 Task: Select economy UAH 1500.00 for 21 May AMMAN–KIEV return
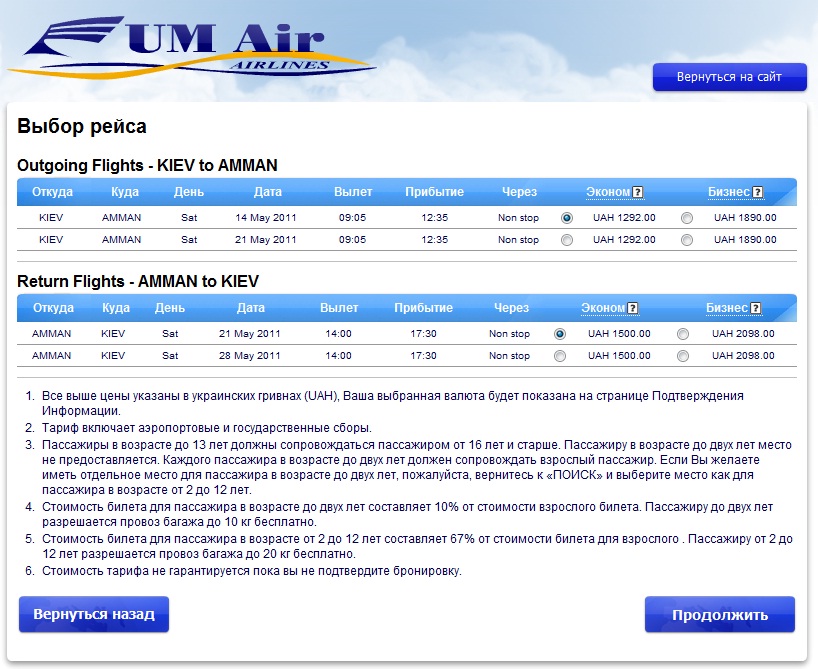(560, 334)
